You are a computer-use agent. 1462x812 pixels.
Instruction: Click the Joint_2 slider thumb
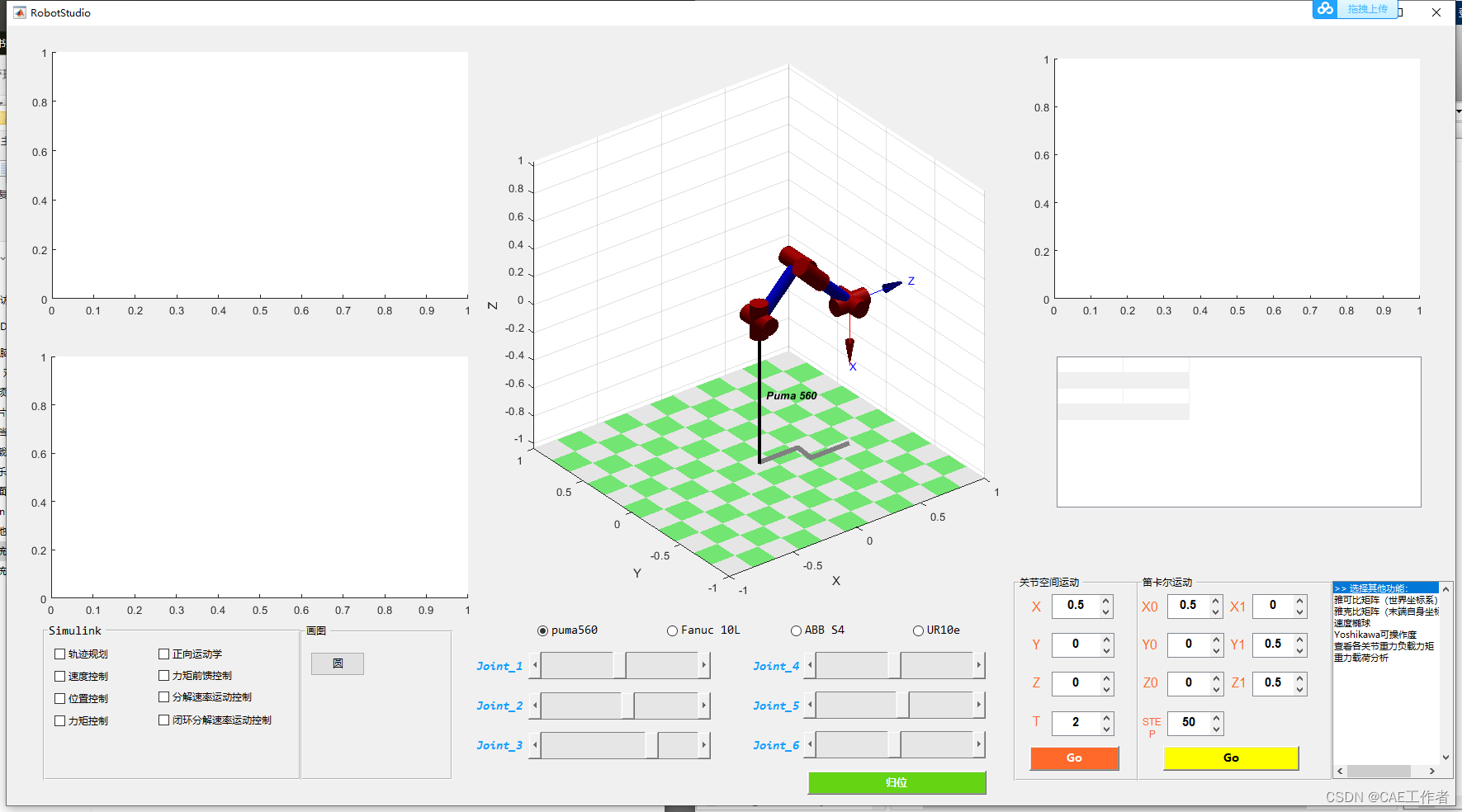[x=627, y=705]
